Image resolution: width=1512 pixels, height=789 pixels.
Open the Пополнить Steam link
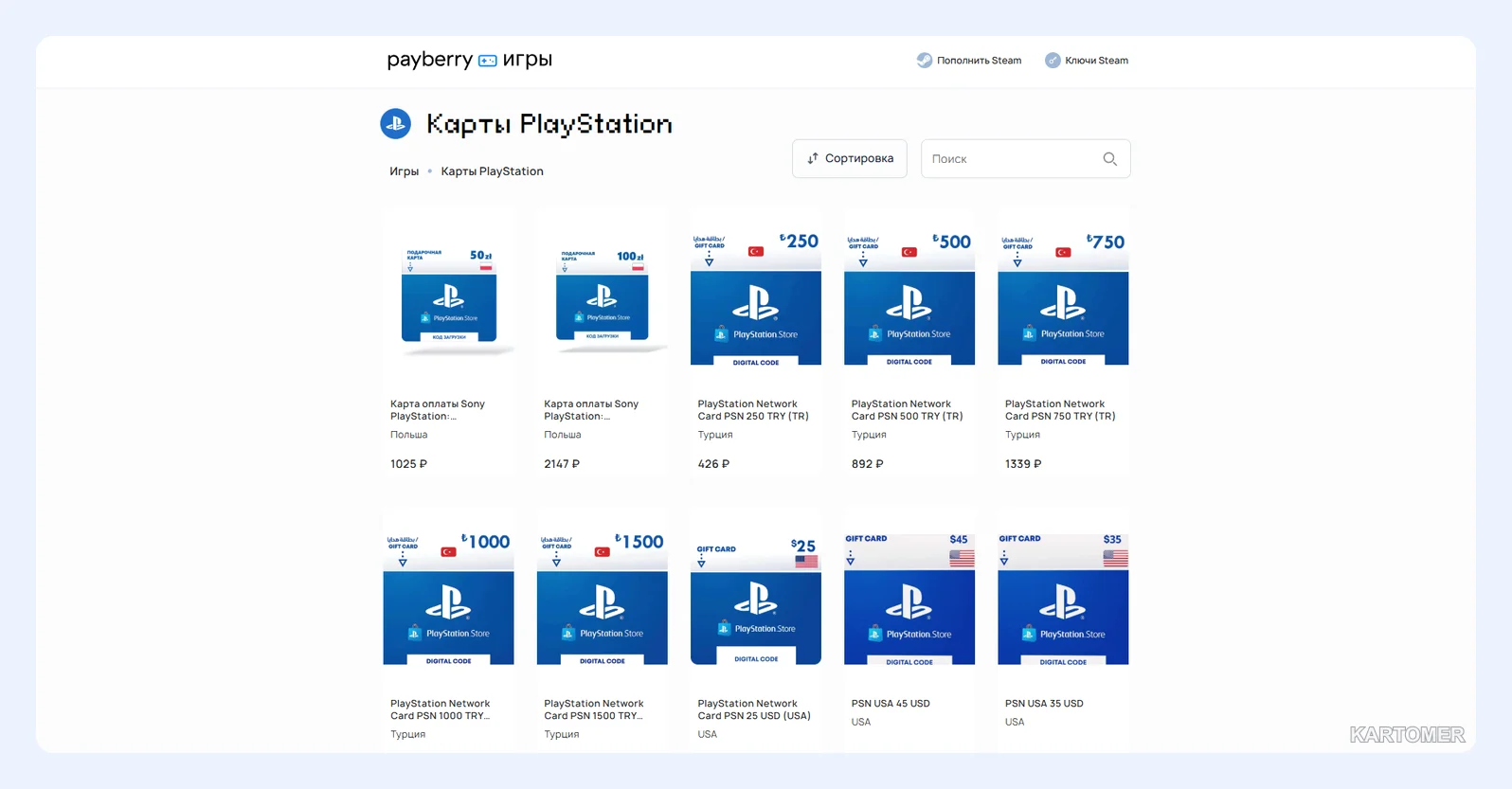pos(969,61)
